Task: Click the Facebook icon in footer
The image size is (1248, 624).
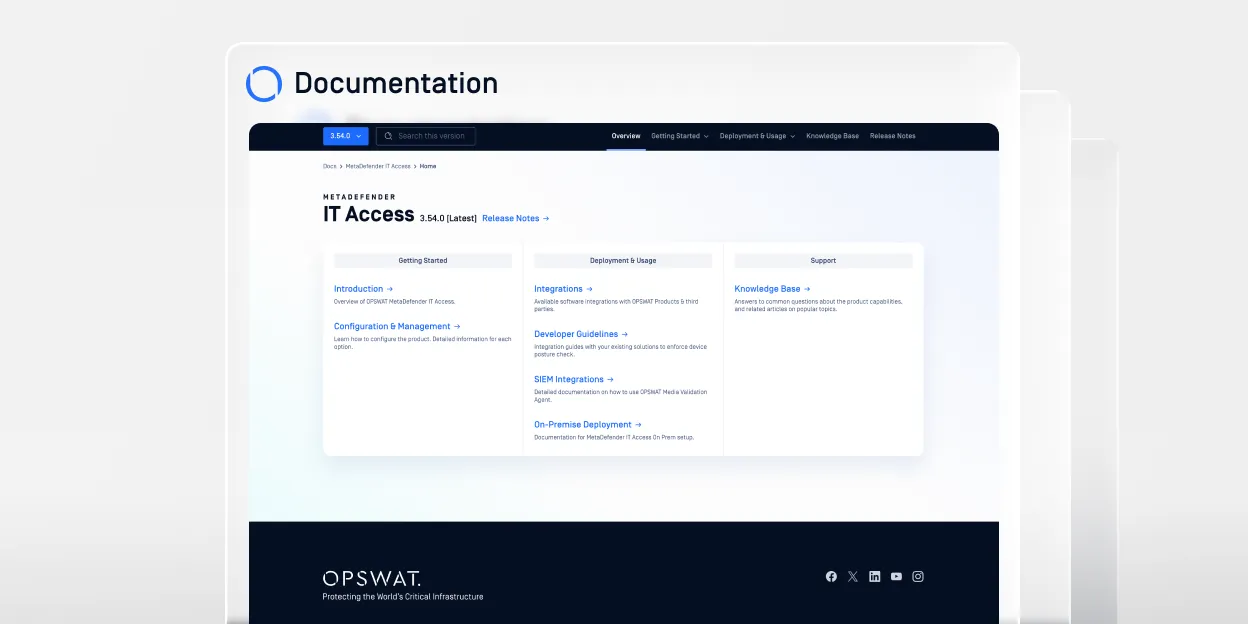Action: click(831, 577)
